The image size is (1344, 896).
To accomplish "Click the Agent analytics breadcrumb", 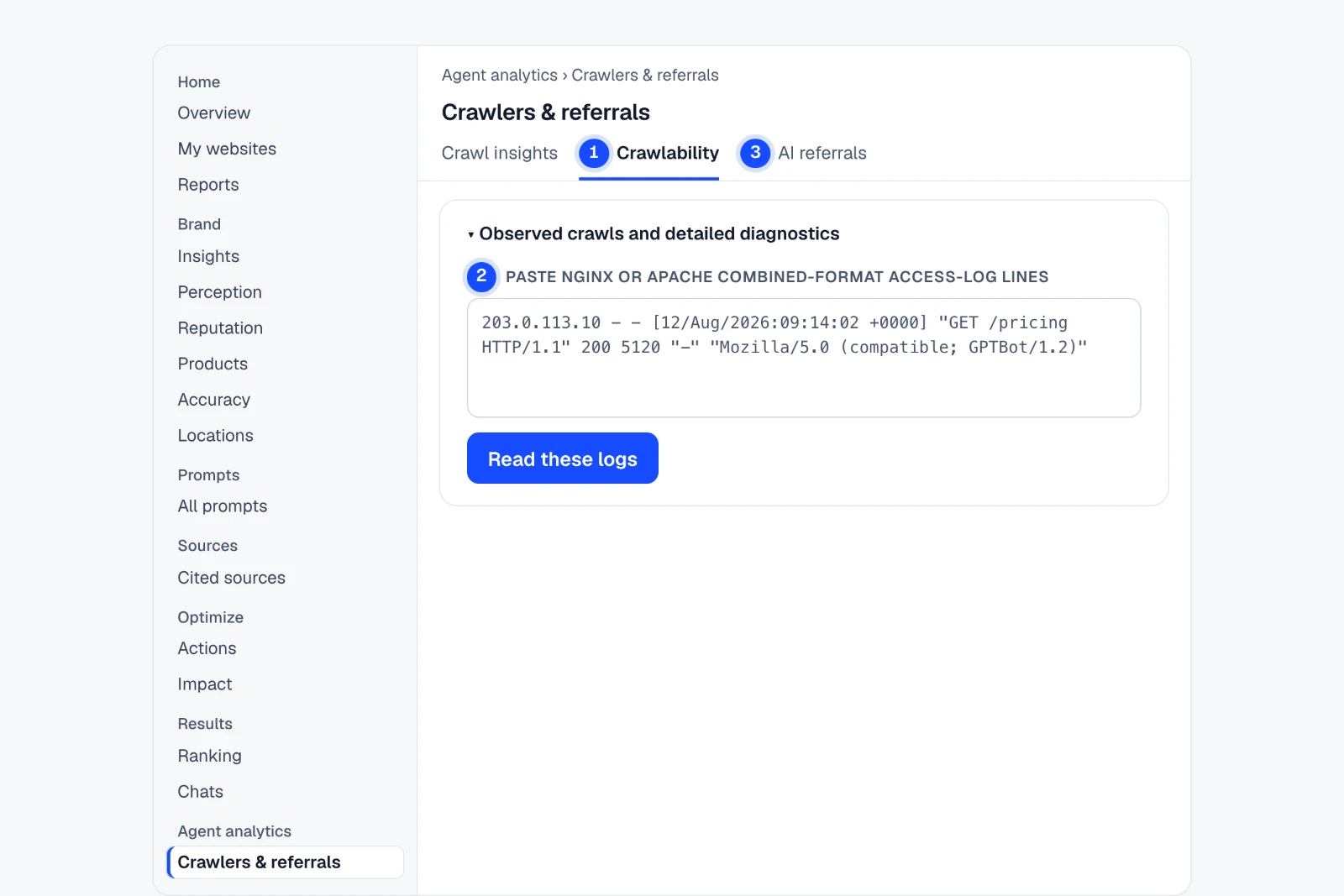I will 500,75.
